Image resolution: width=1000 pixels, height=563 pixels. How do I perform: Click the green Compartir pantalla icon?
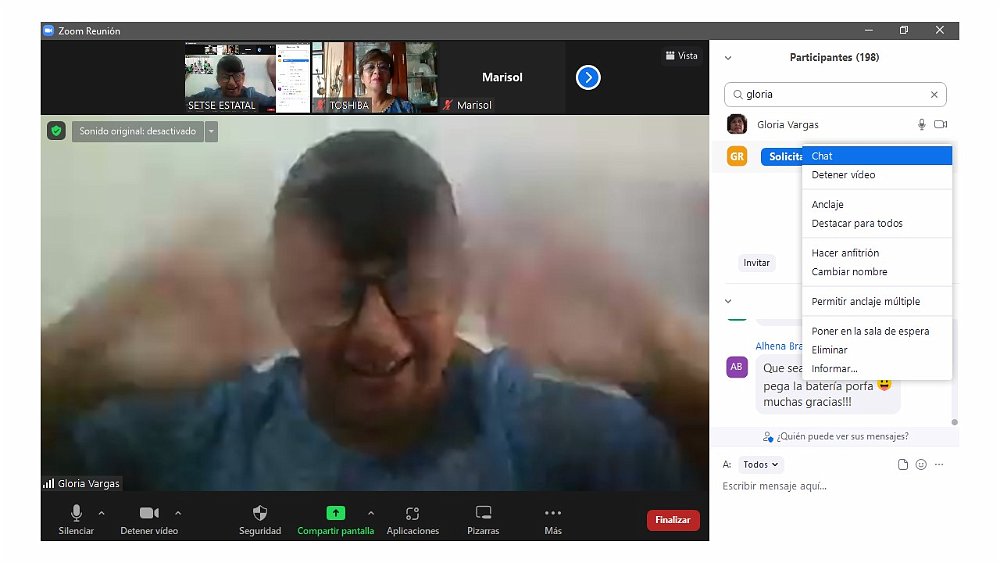(x=335, y=513)
